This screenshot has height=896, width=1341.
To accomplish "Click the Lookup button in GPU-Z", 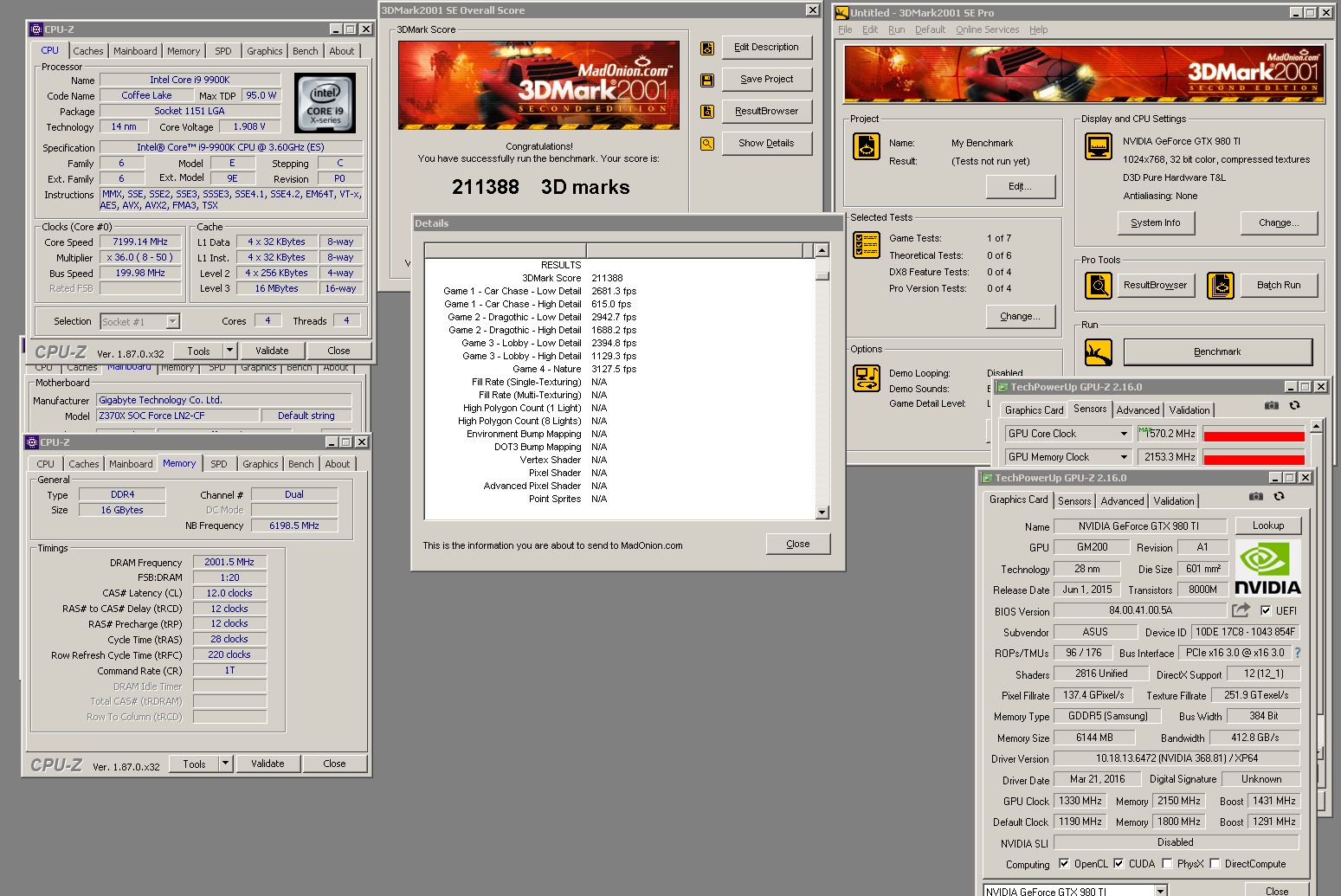I will [1267, 525].
